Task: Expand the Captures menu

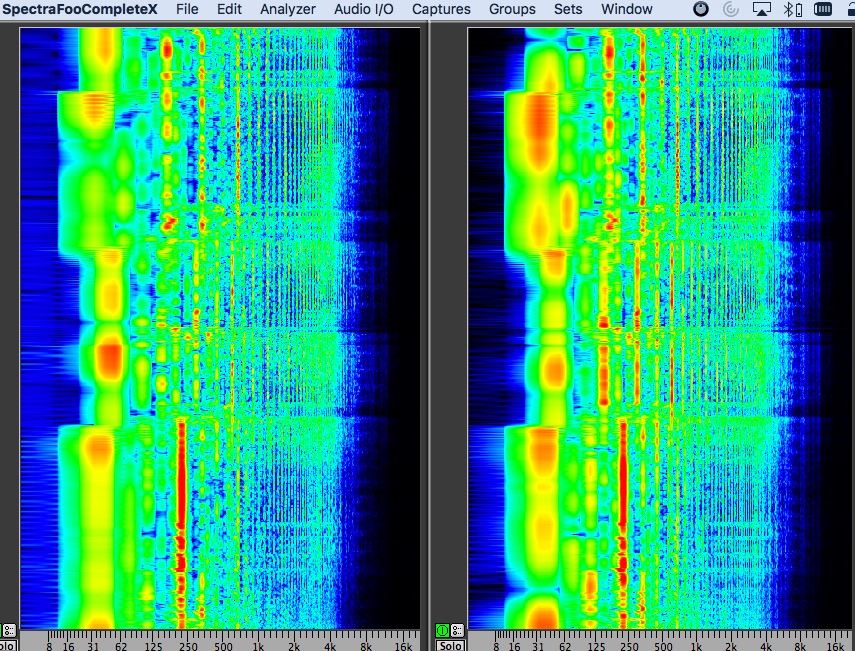Action: (x=441, y=10)
